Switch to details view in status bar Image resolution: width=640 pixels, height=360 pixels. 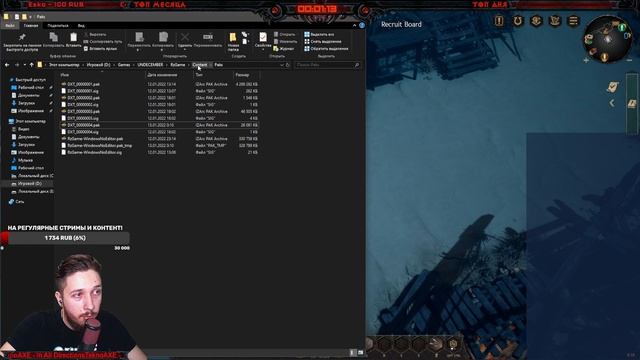353,353
